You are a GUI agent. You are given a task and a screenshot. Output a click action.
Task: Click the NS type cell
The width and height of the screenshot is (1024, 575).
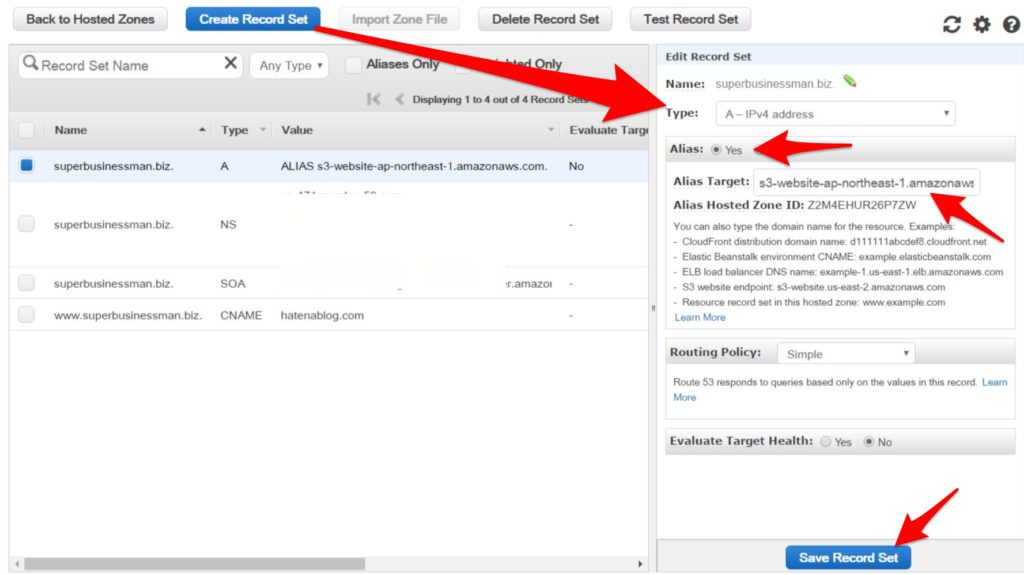coord(228,224)
